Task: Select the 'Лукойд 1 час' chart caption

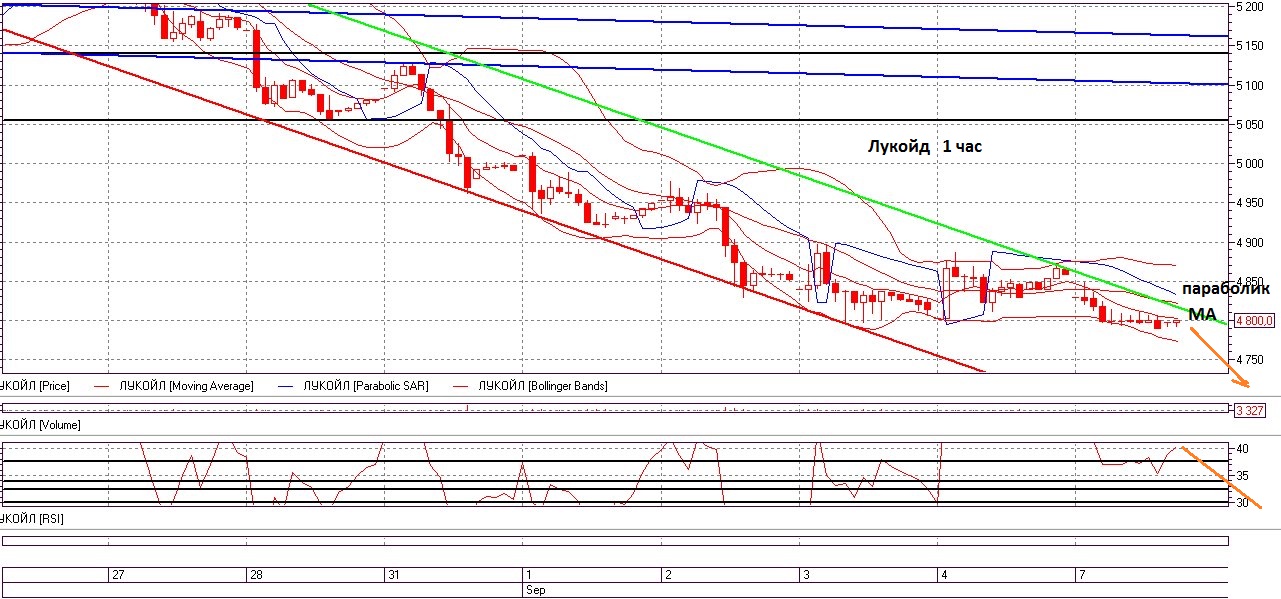Action: point(924,147)
